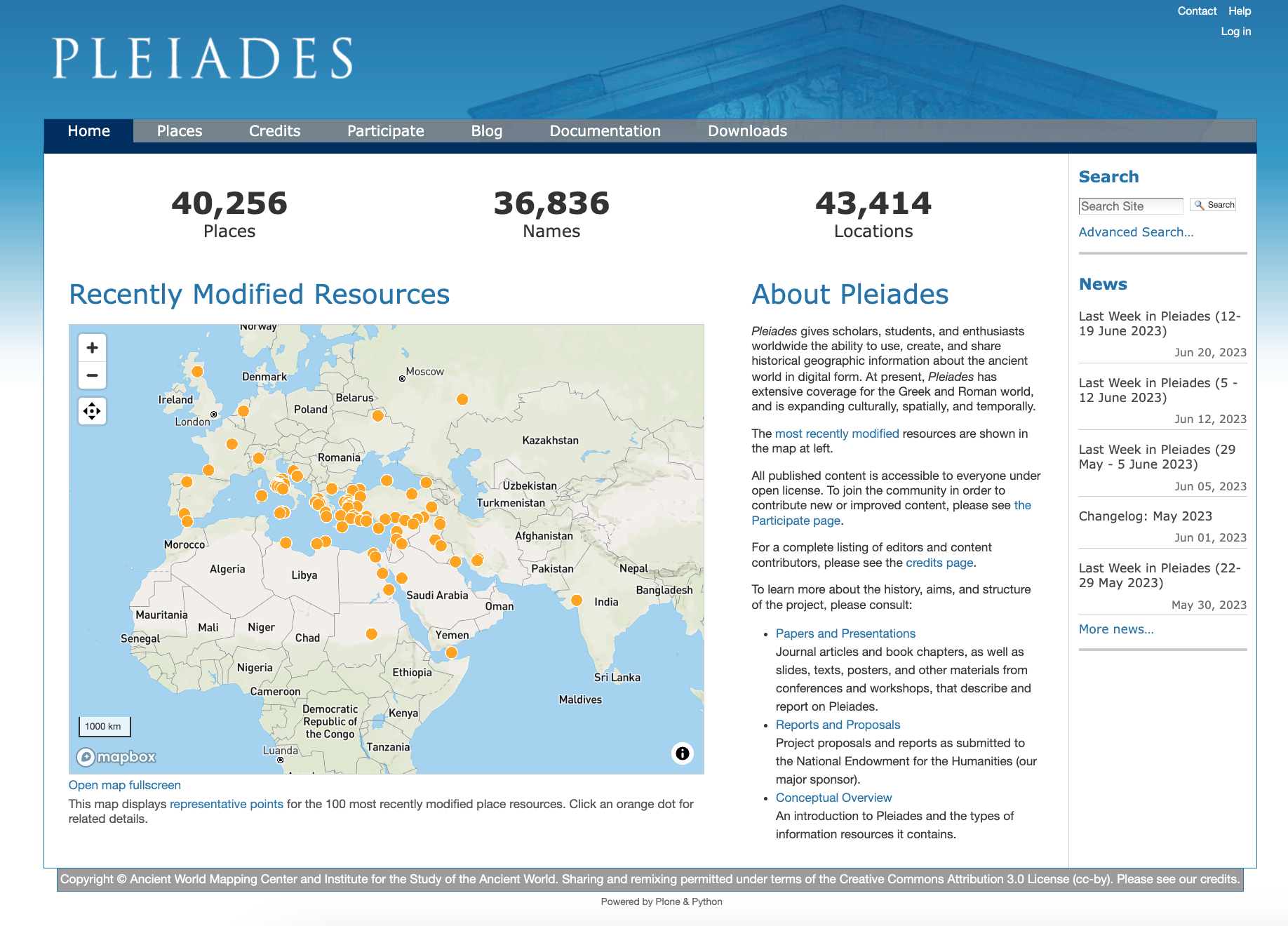Go to the Places tab
Viewport: 1288px width, 926px height.
(180, 131)
